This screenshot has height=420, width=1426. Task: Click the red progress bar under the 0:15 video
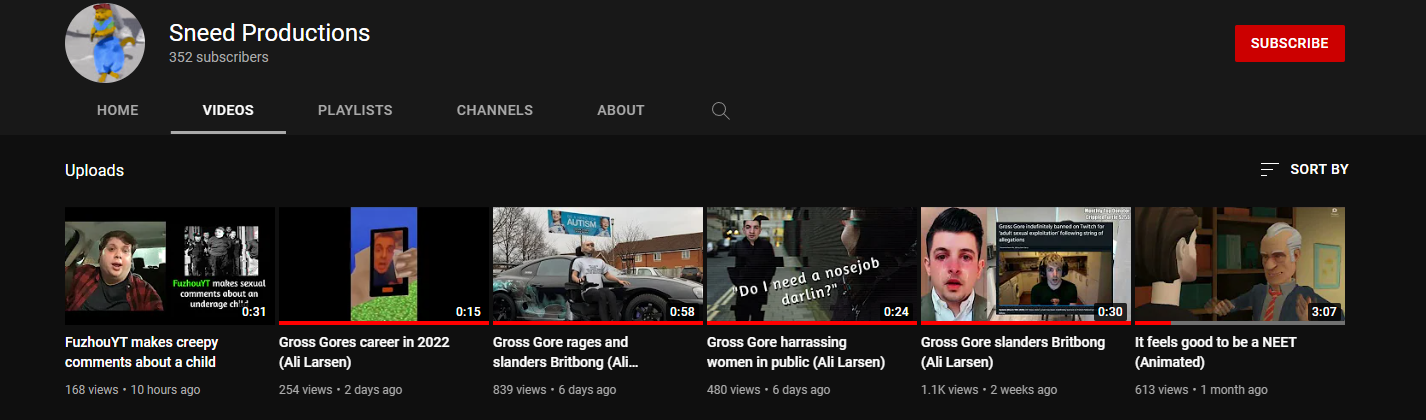pos(384,323)
